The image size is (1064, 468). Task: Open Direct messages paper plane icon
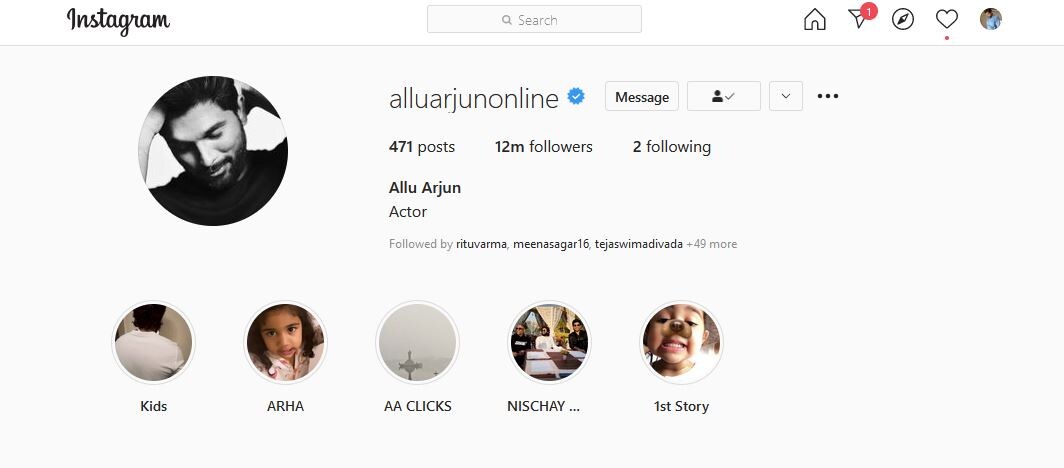click(x=860, y=18)
